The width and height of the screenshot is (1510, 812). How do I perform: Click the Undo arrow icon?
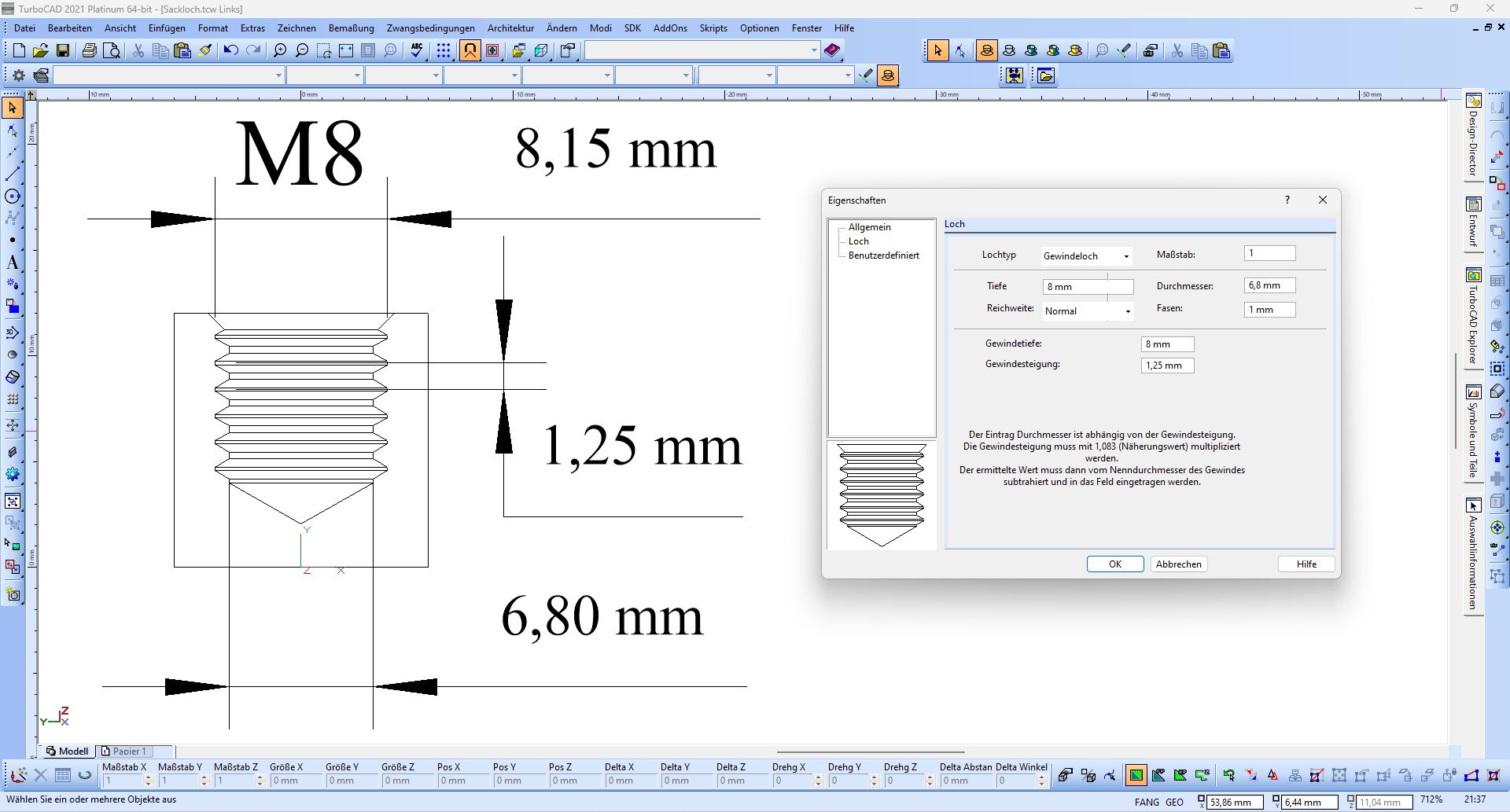230,51
